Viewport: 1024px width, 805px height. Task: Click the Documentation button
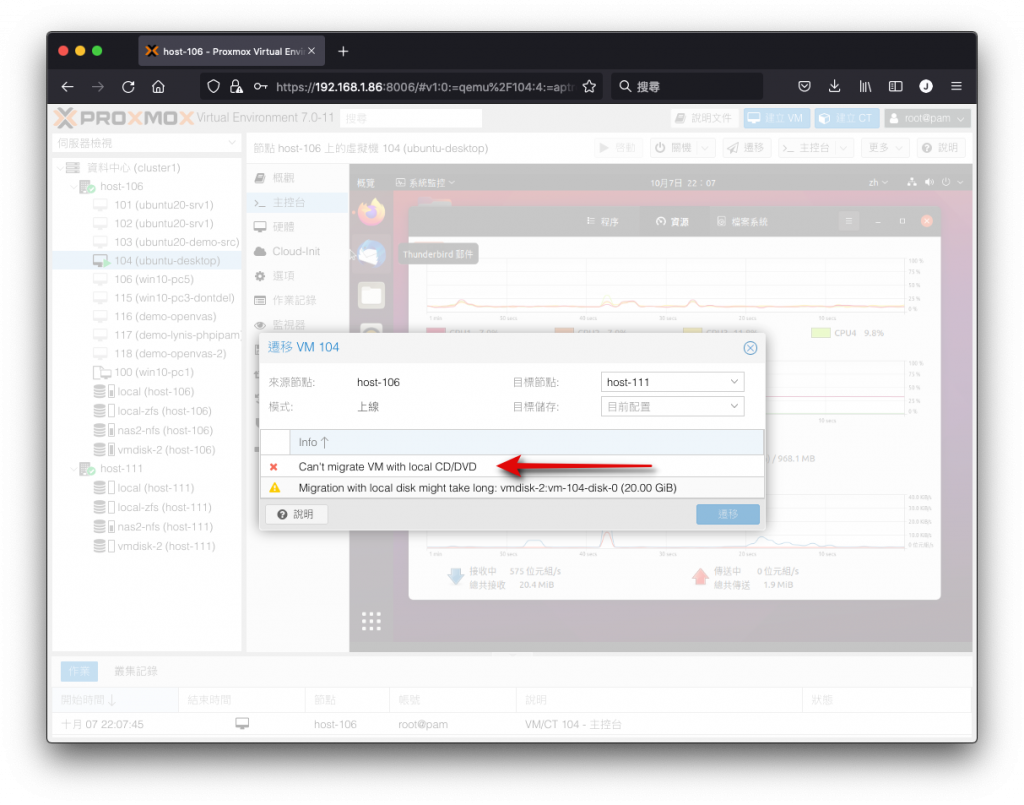pos(704,118)
